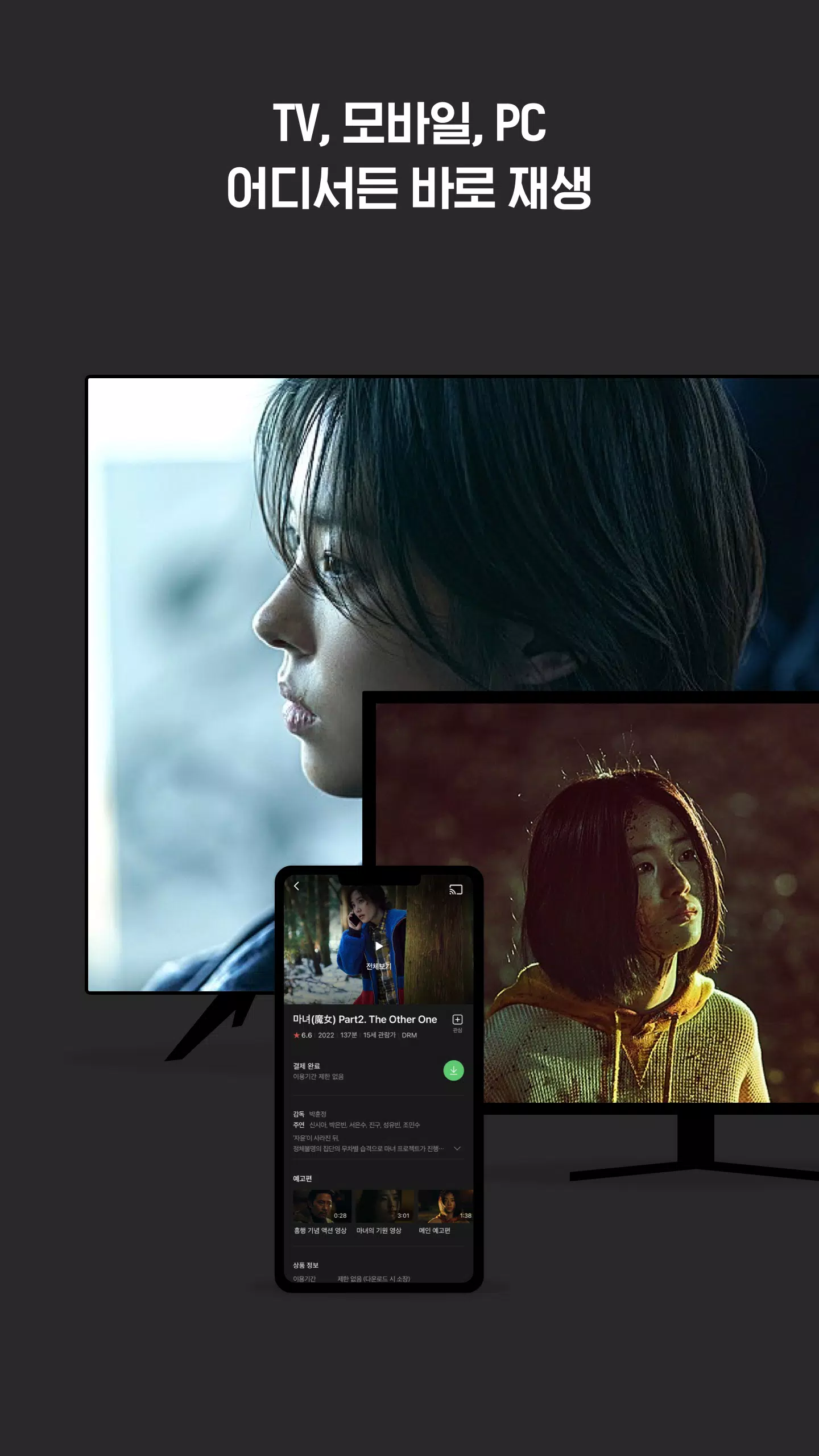This screenshot has height=1456, width=819.
Task: Tap the 마녀의 기원 영상 caption
Action: [379, 1231]
